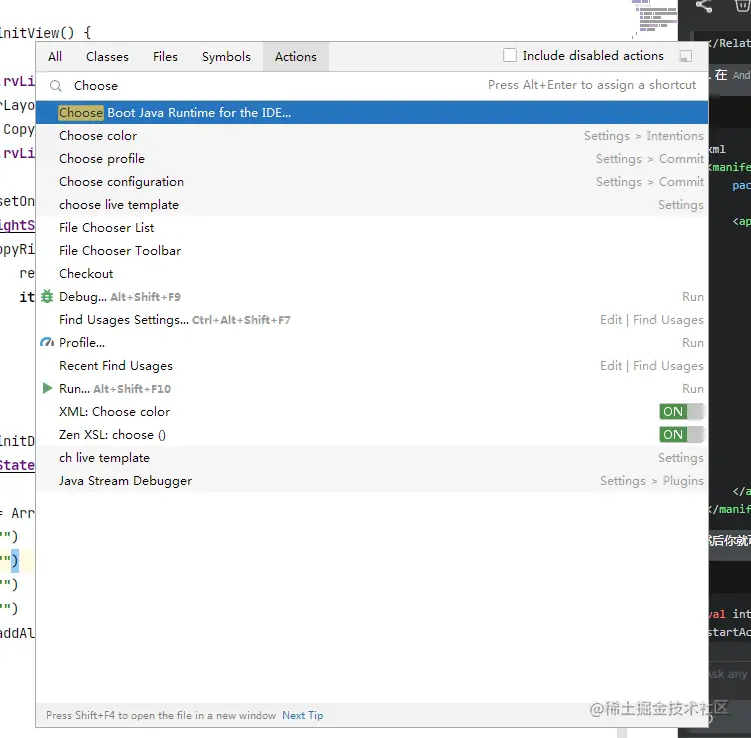Viewport: 751px width, 738px height.
Task: Select Find Usages Settings... action
Action: tap(372, 319)
